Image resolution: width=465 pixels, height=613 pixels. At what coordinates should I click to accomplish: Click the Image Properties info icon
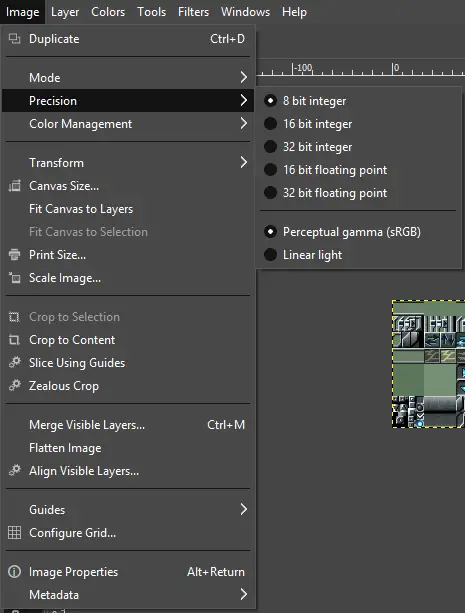(x=14, y=572)
